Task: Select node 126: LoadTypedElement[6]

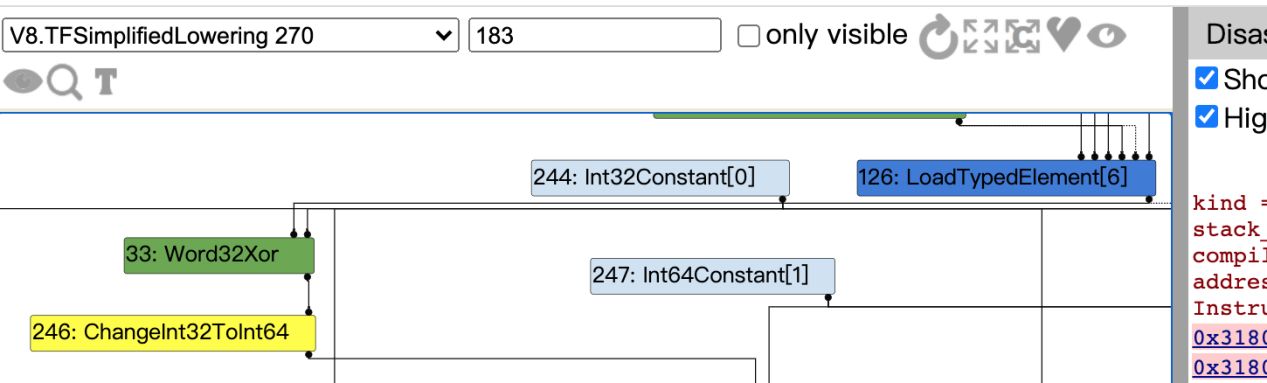Action: coord(1006,178)
